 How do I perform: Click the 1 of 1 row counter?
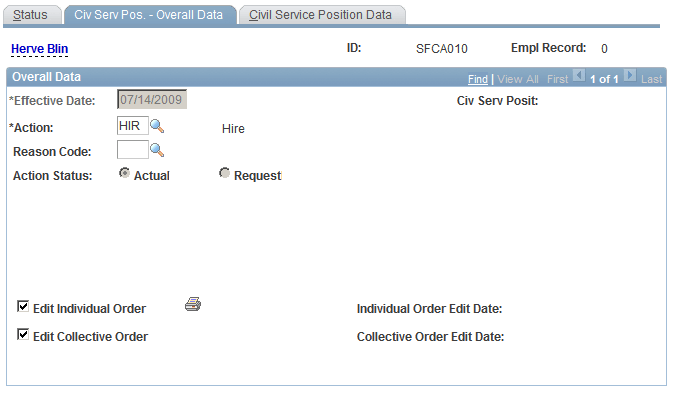click(604, 79)
